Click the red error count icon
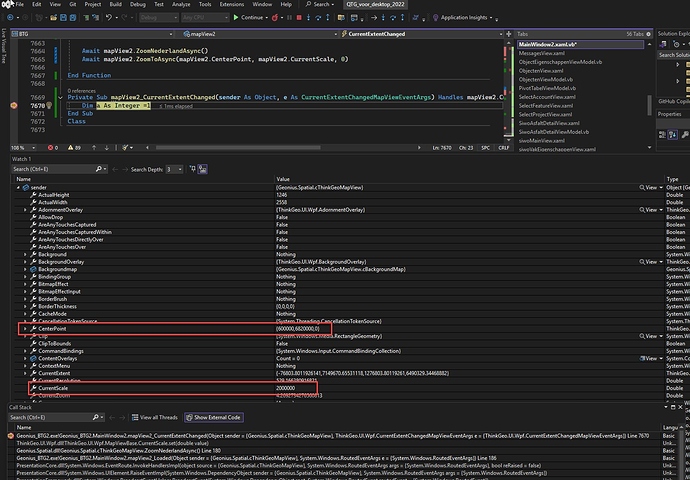This screenshot has width=690, height=480. point(50,148)
